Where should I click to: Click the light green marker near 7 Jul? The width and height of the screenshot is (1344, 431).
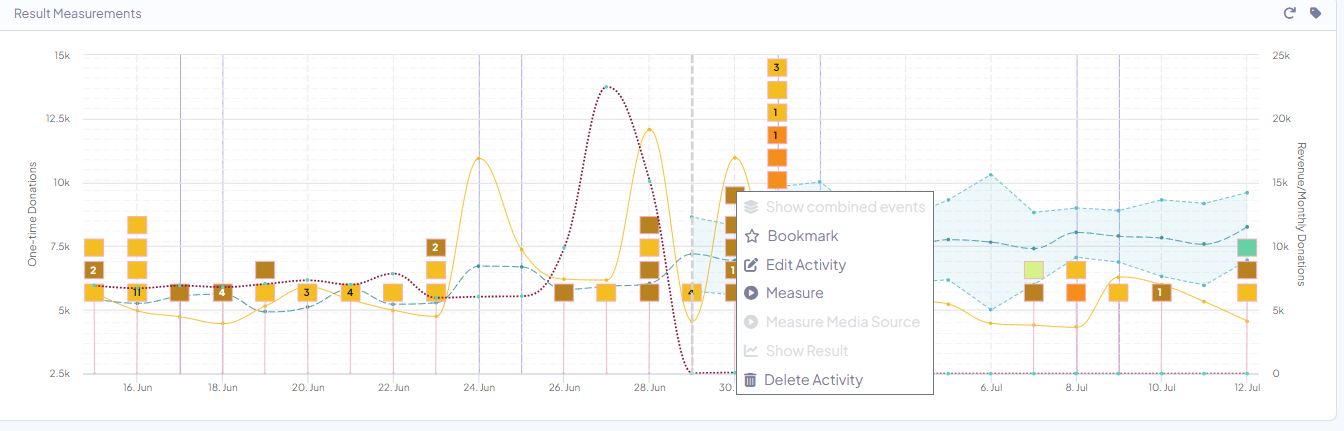pos(1034,270)
